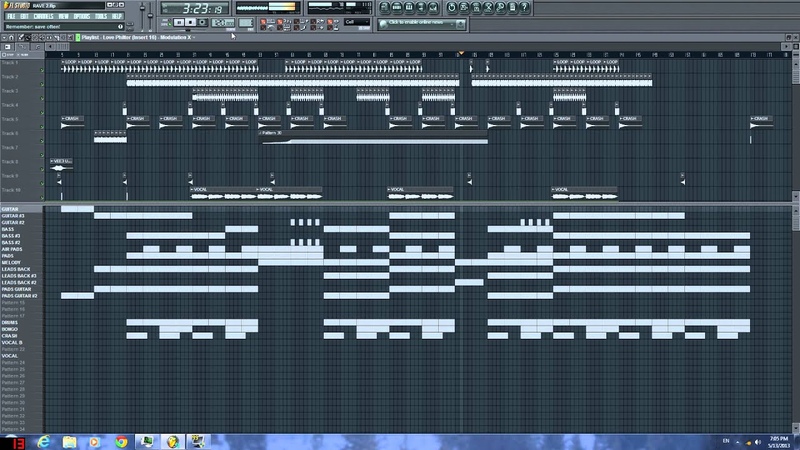
Task: Open the FILE menu
Action: click(x=11, y=16)
